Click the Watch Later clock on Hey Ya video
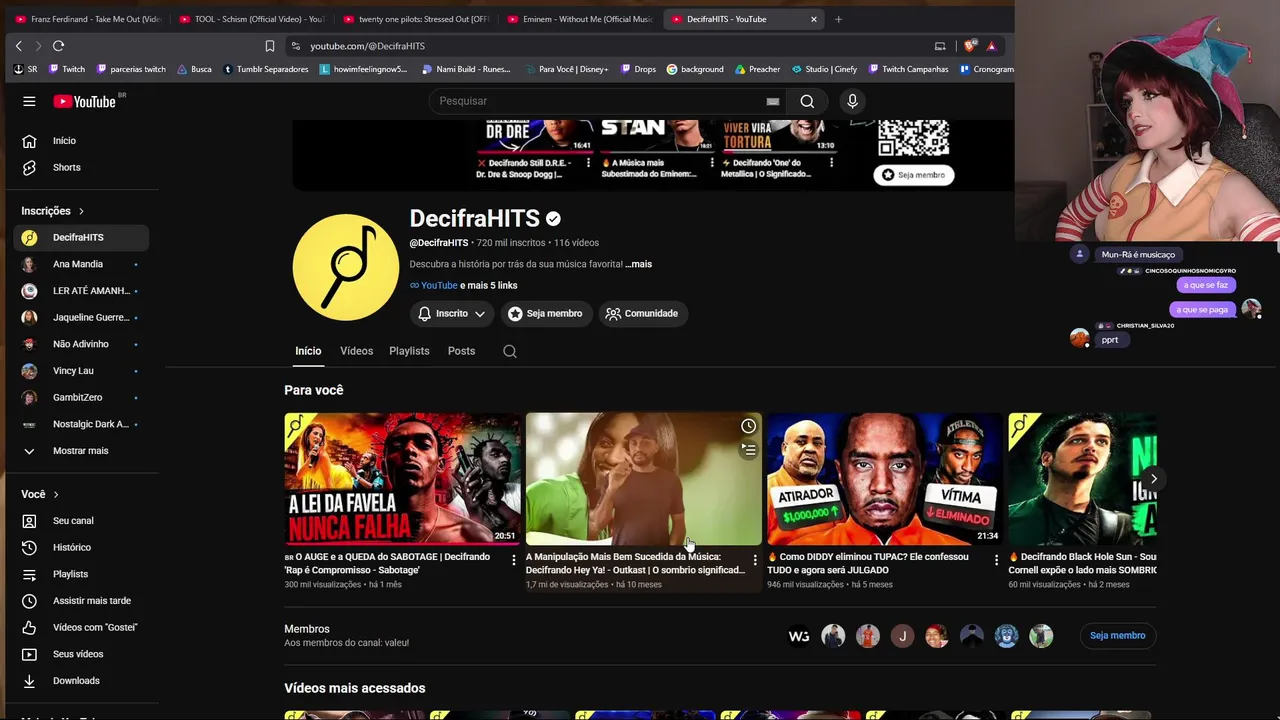 [748, 427]
